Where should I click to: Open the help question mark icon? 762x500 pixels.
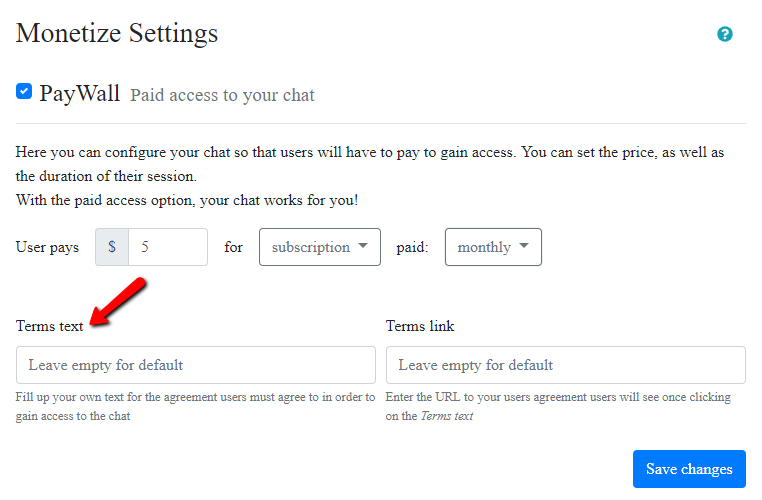725,34
